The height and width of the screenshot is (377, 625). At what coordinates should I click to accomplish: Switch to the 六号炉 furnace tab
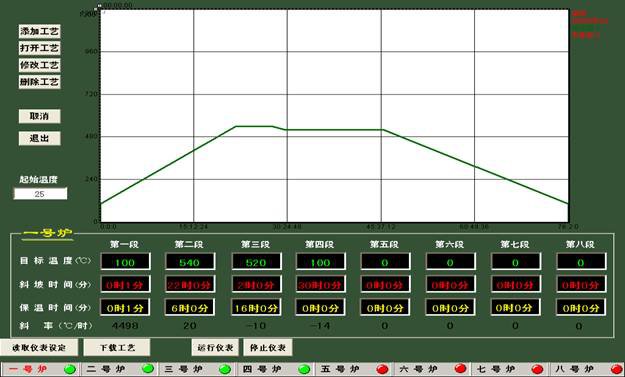coord(433,369)
